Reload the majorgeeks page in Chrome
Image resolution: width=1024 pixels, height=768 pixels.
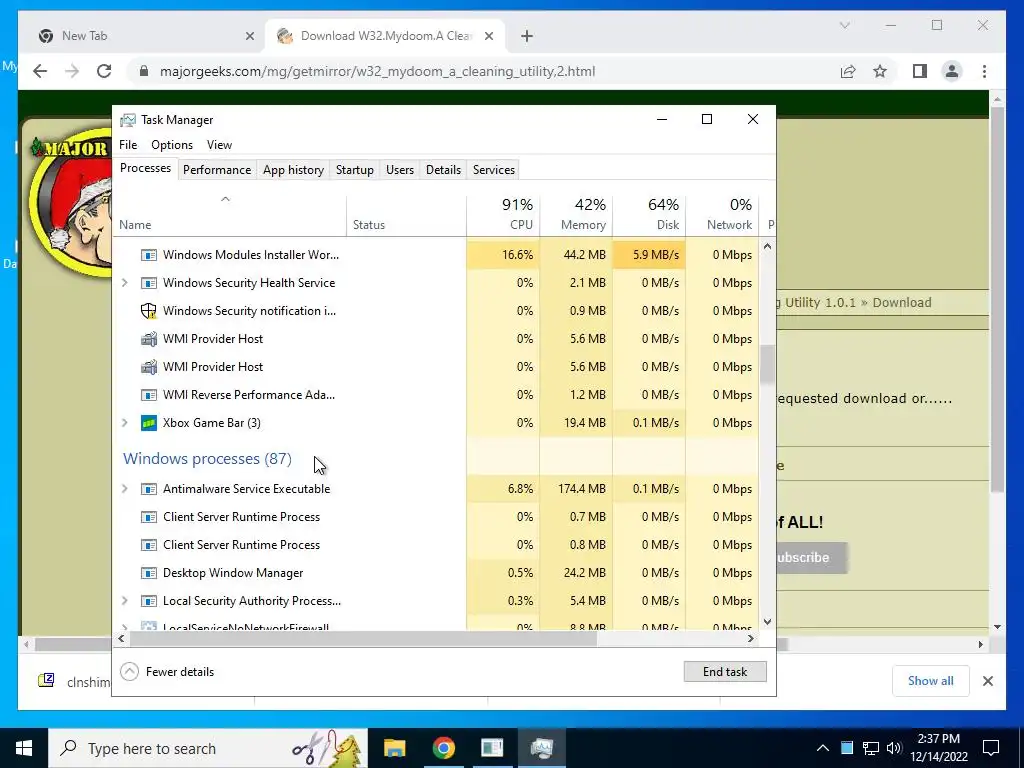[104, 71]
